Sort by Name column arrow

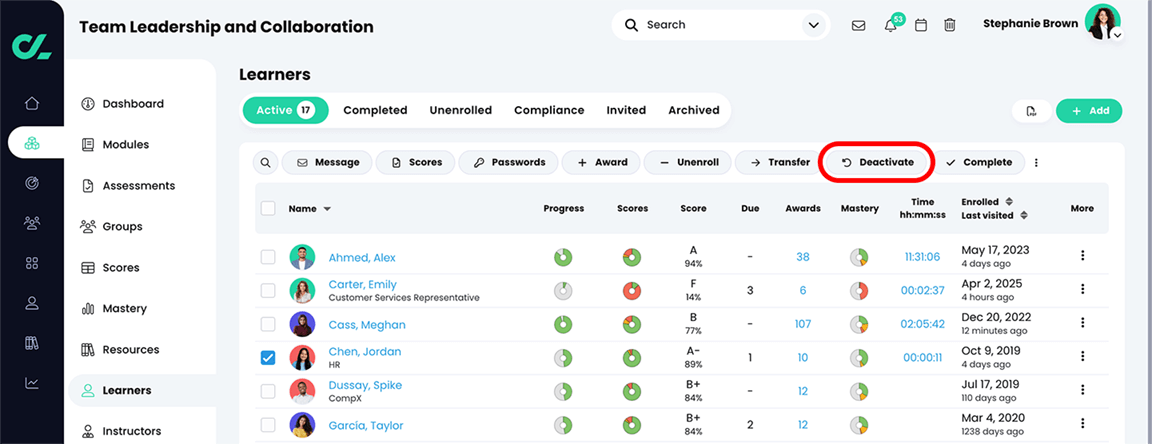pos(327,209)
